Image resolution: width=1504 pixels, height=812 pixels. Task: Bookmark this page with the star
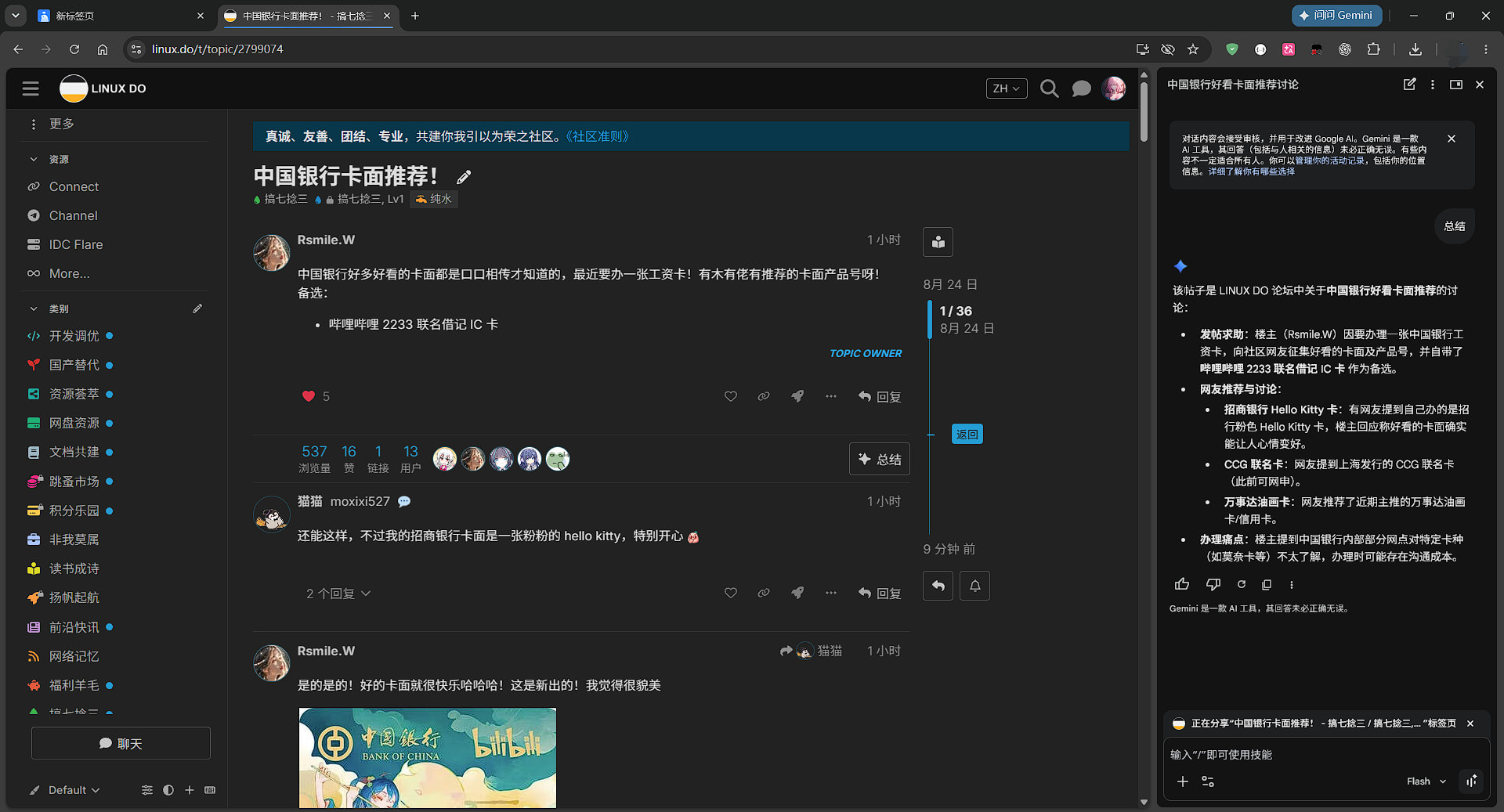(1193, 49)
